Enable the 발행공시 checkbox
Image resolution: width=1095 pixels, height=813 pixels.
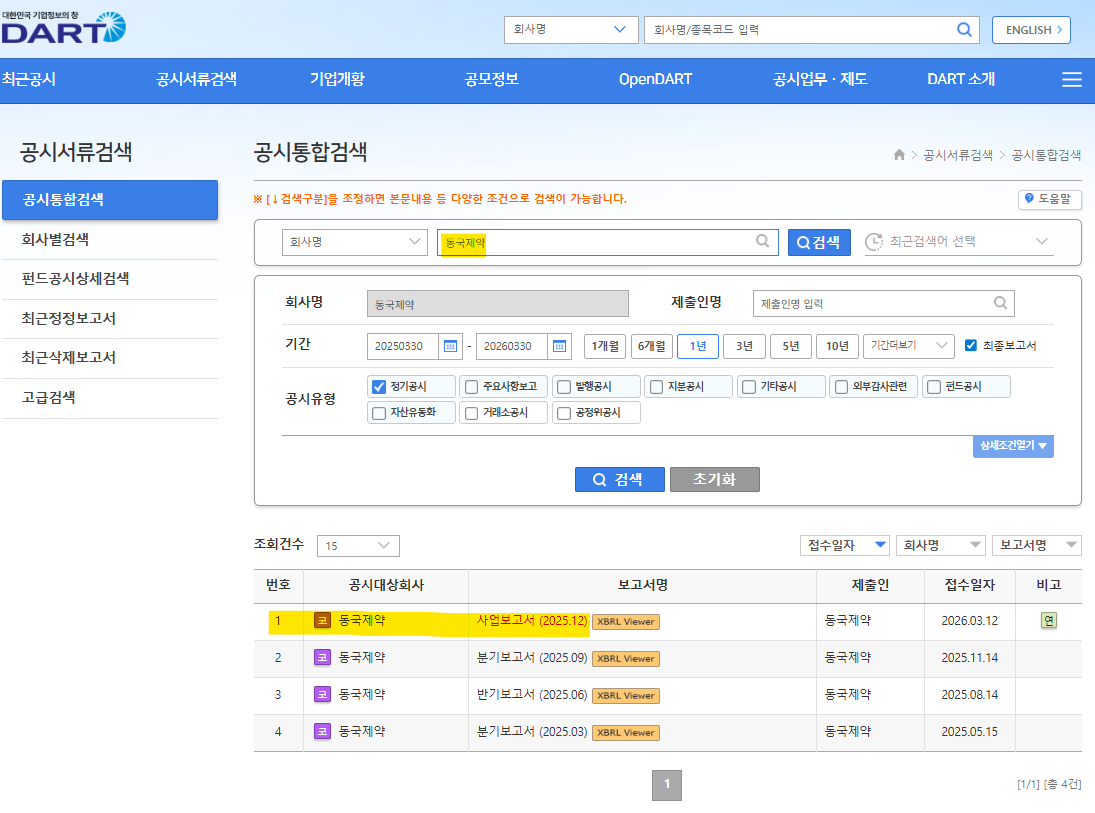(x=564, y=386)
